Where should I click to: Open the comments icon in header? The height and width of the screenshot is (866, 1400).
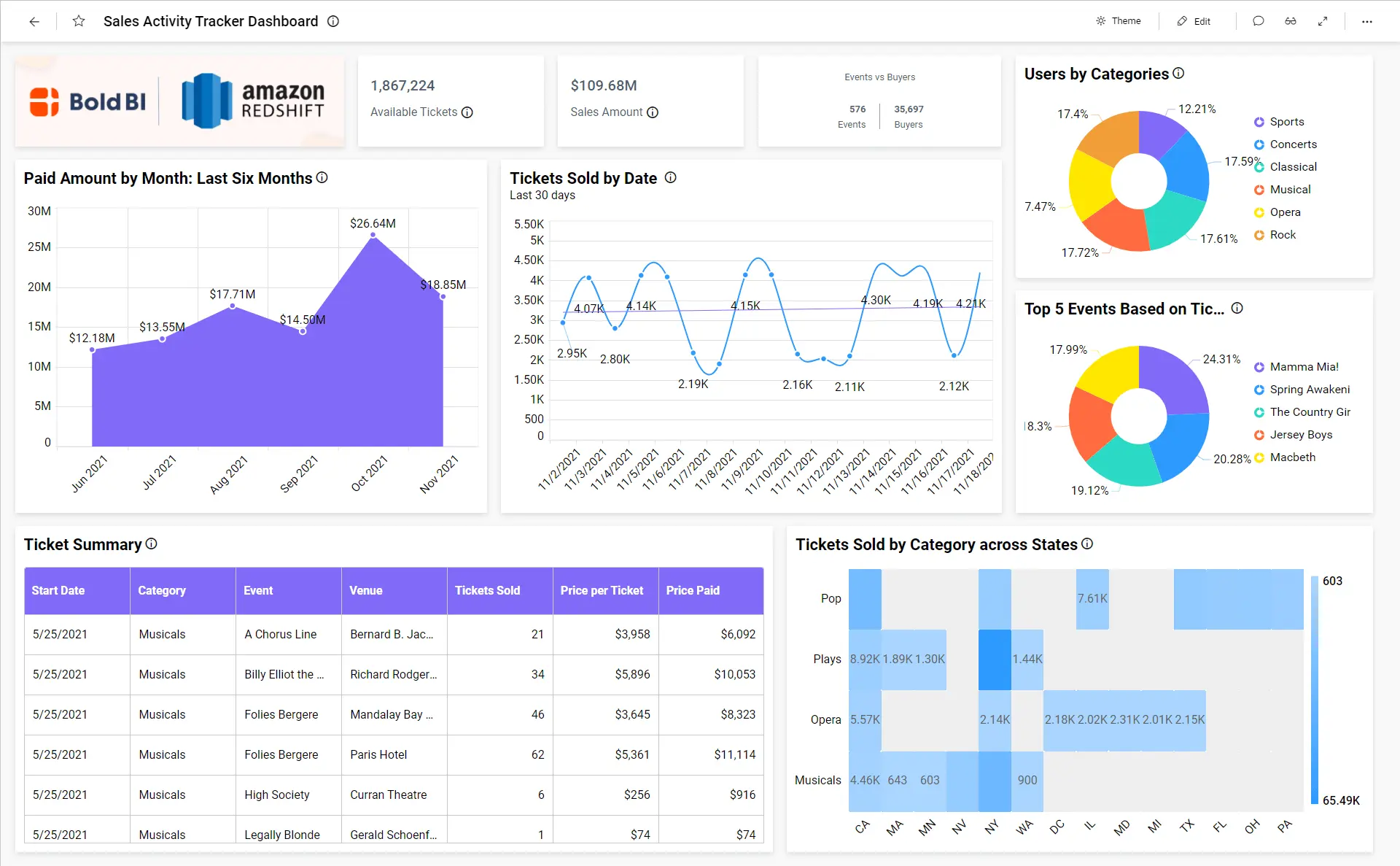pyautogui.click(x=1258, y=21)
